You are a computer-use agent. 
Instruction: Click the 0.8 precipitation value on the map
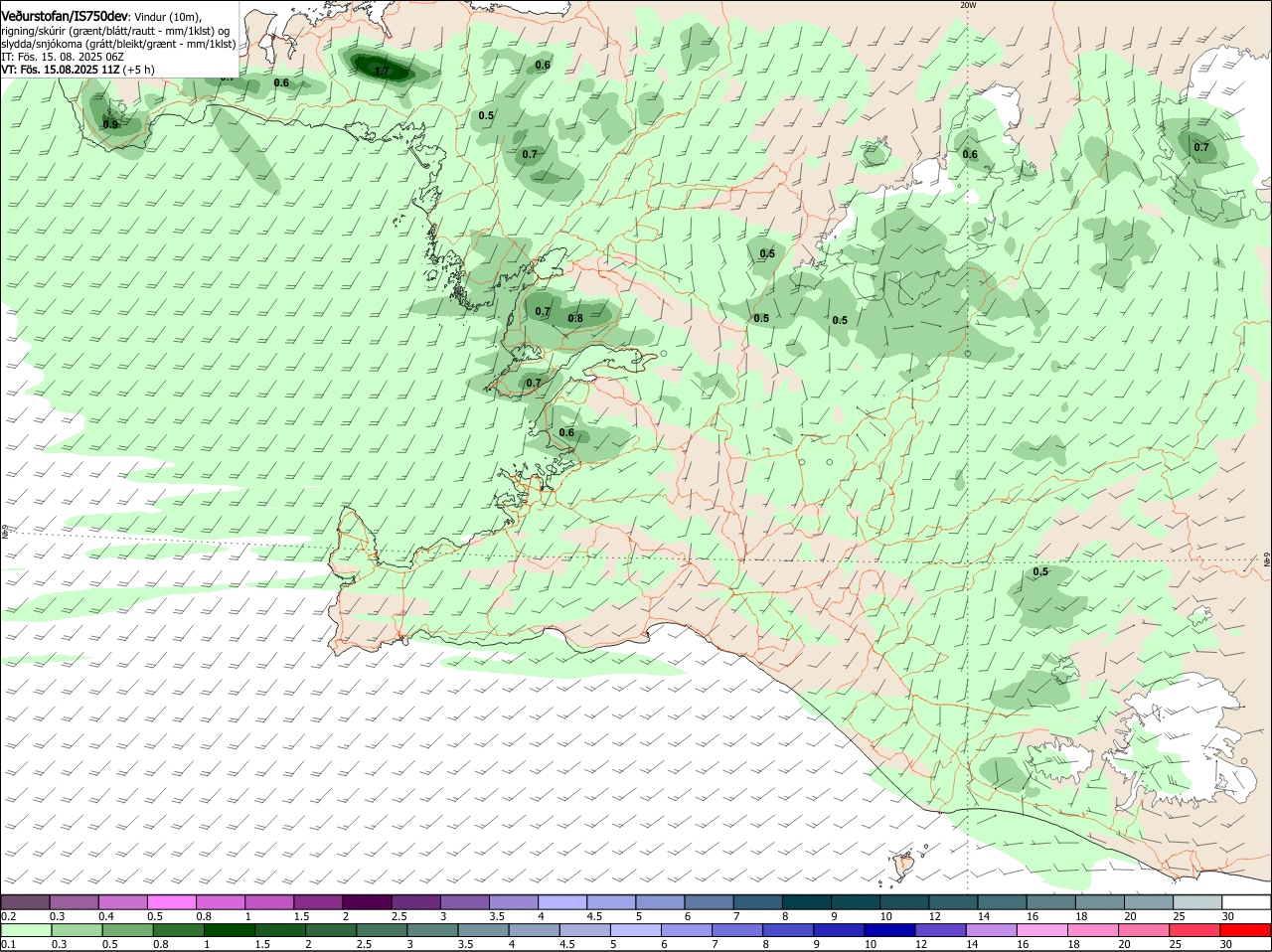(x=575, y=318)
